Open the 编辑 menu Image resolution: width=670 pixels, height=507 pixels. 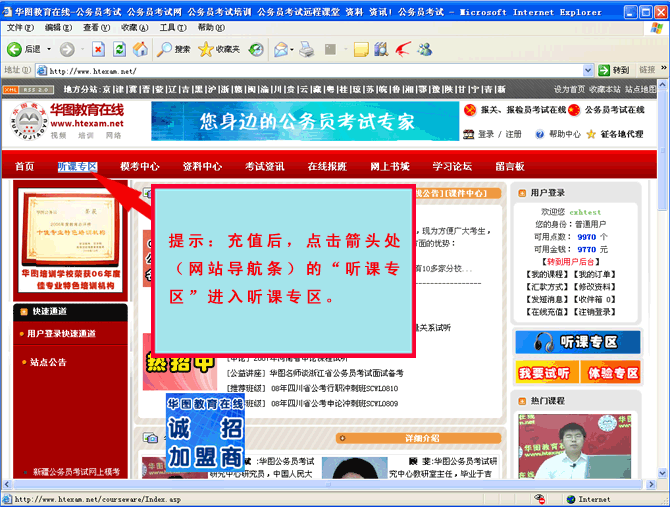pos(58,28)
